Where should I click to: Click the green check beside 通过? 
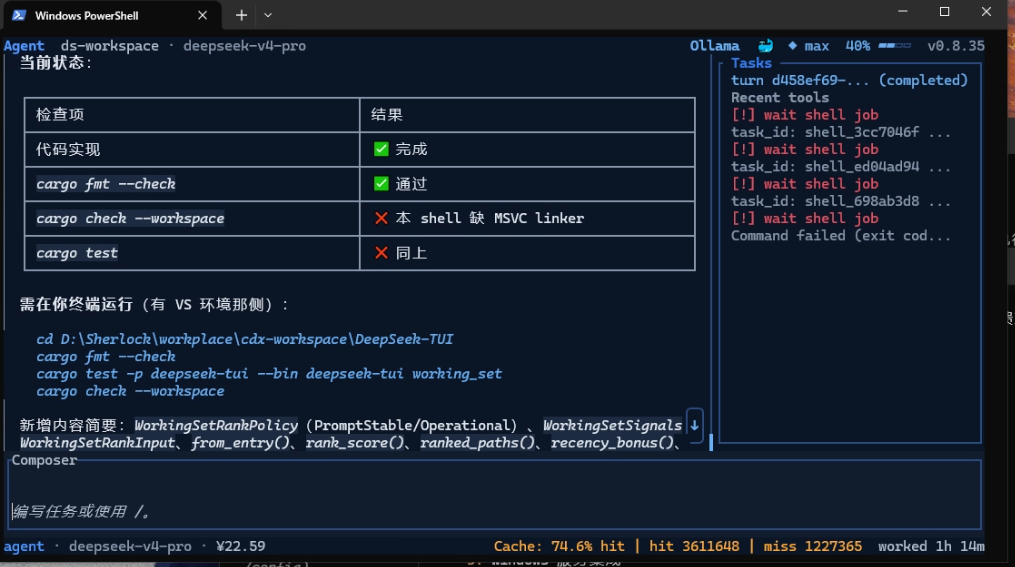381,184
